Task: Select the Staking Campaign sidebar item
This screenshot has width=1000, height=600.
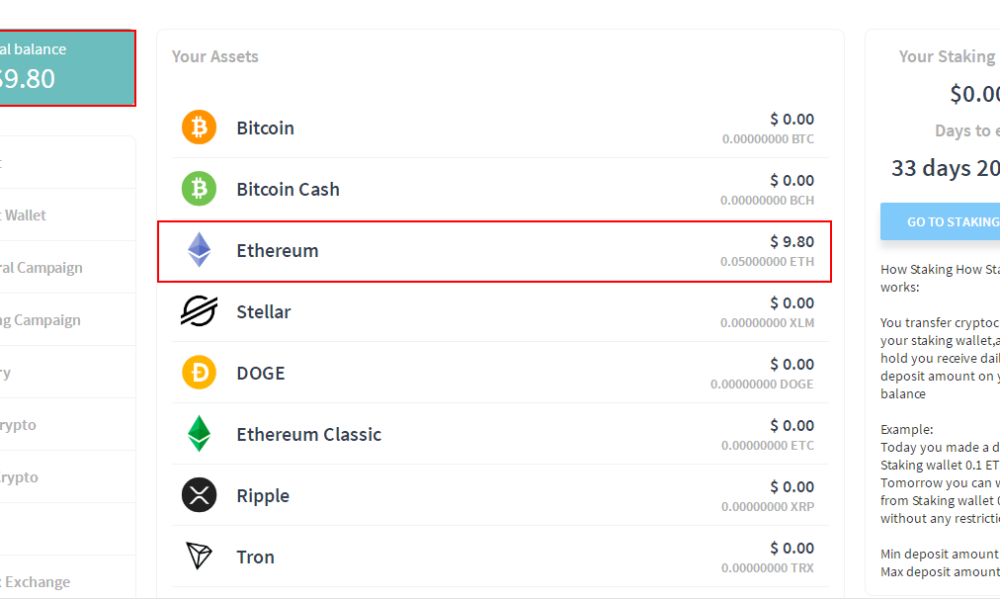Action: 42,320
